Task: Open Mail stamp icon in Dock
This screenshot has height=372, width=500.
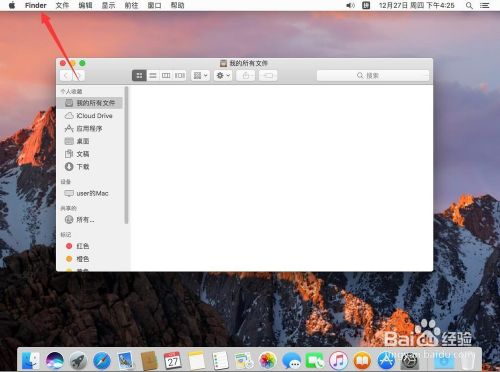Action: point(126,361)
